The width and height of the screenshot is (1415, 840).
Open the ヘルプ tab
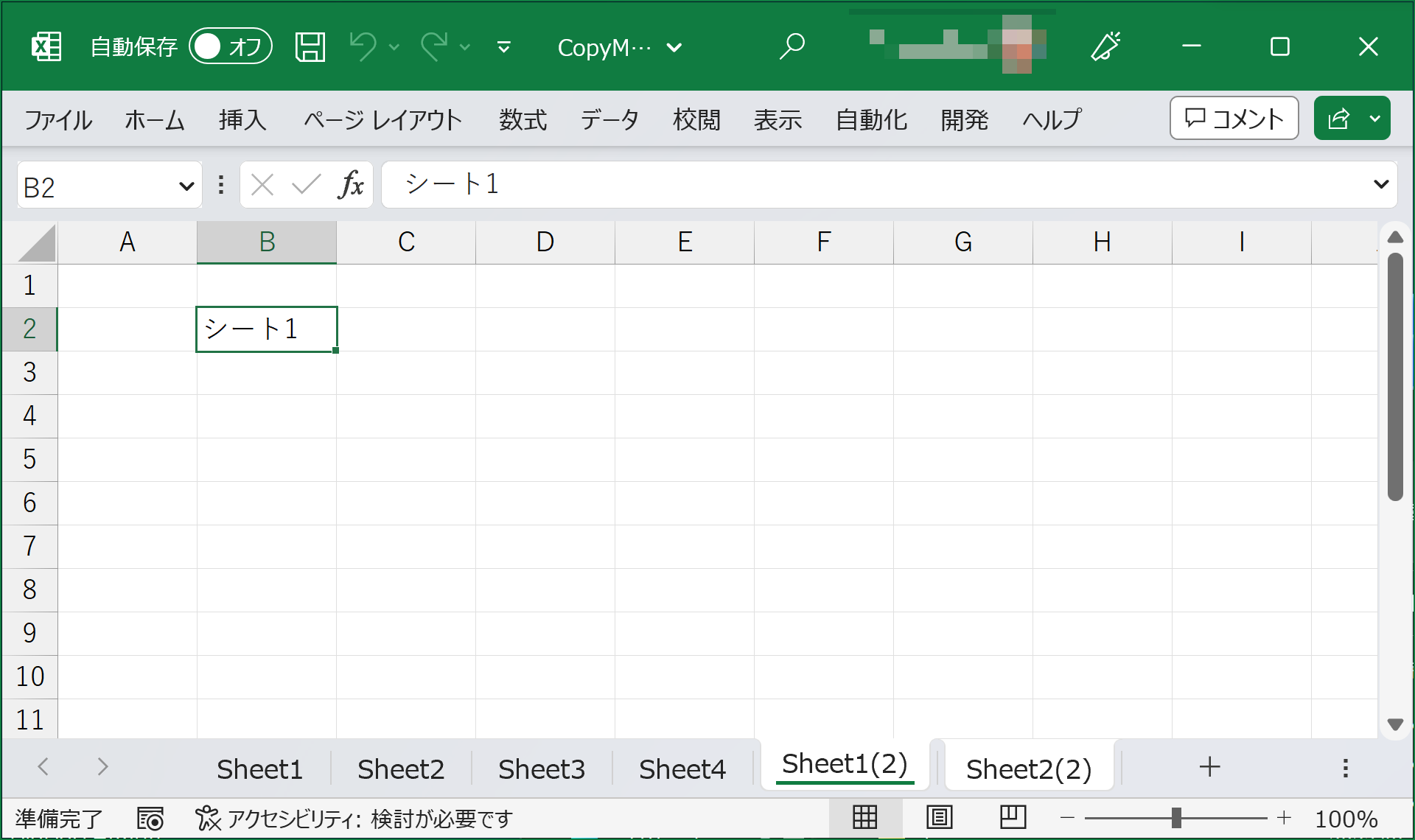click(1052, 119)
